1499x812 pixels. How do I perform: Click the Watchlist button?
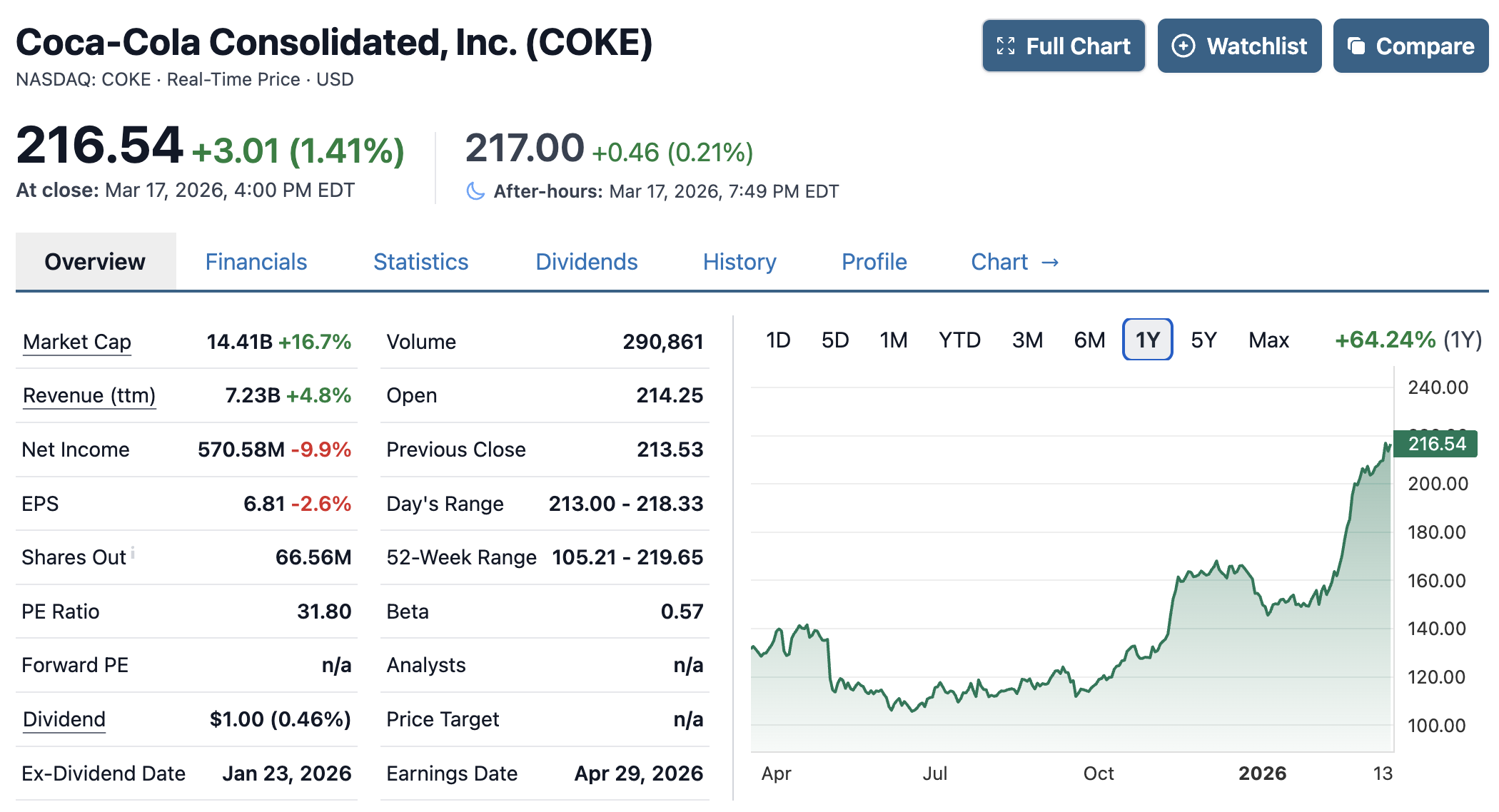point(1239,46)
